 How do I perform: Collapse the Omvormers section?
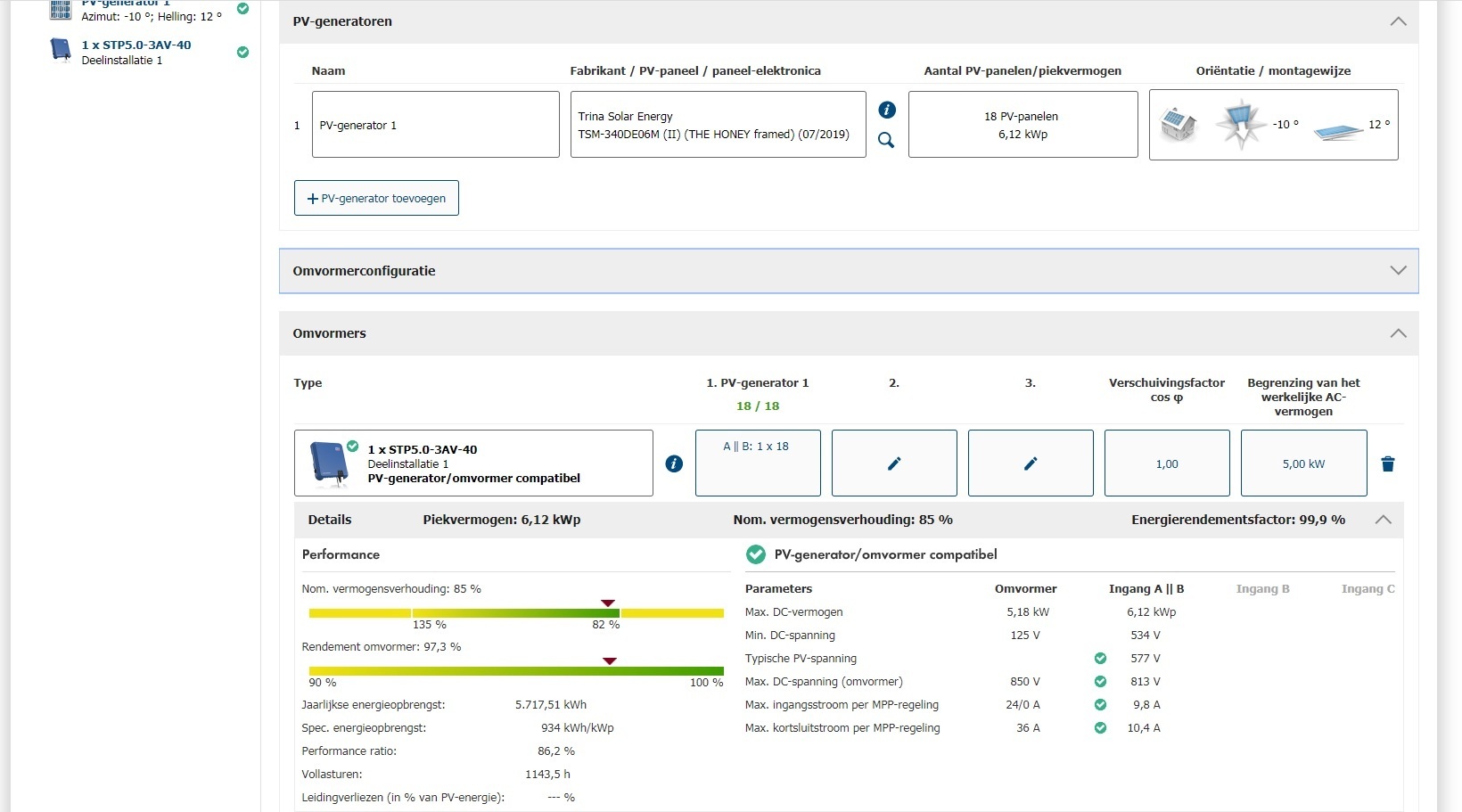[x=1398, y=333]
